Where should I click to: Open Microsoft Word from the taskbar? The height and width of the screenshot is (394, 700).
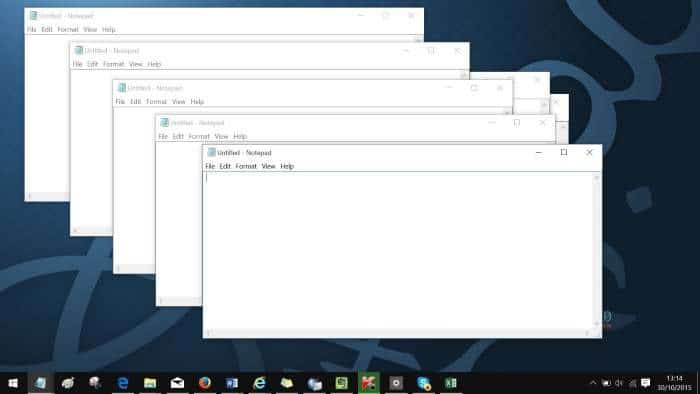point(232,383)
